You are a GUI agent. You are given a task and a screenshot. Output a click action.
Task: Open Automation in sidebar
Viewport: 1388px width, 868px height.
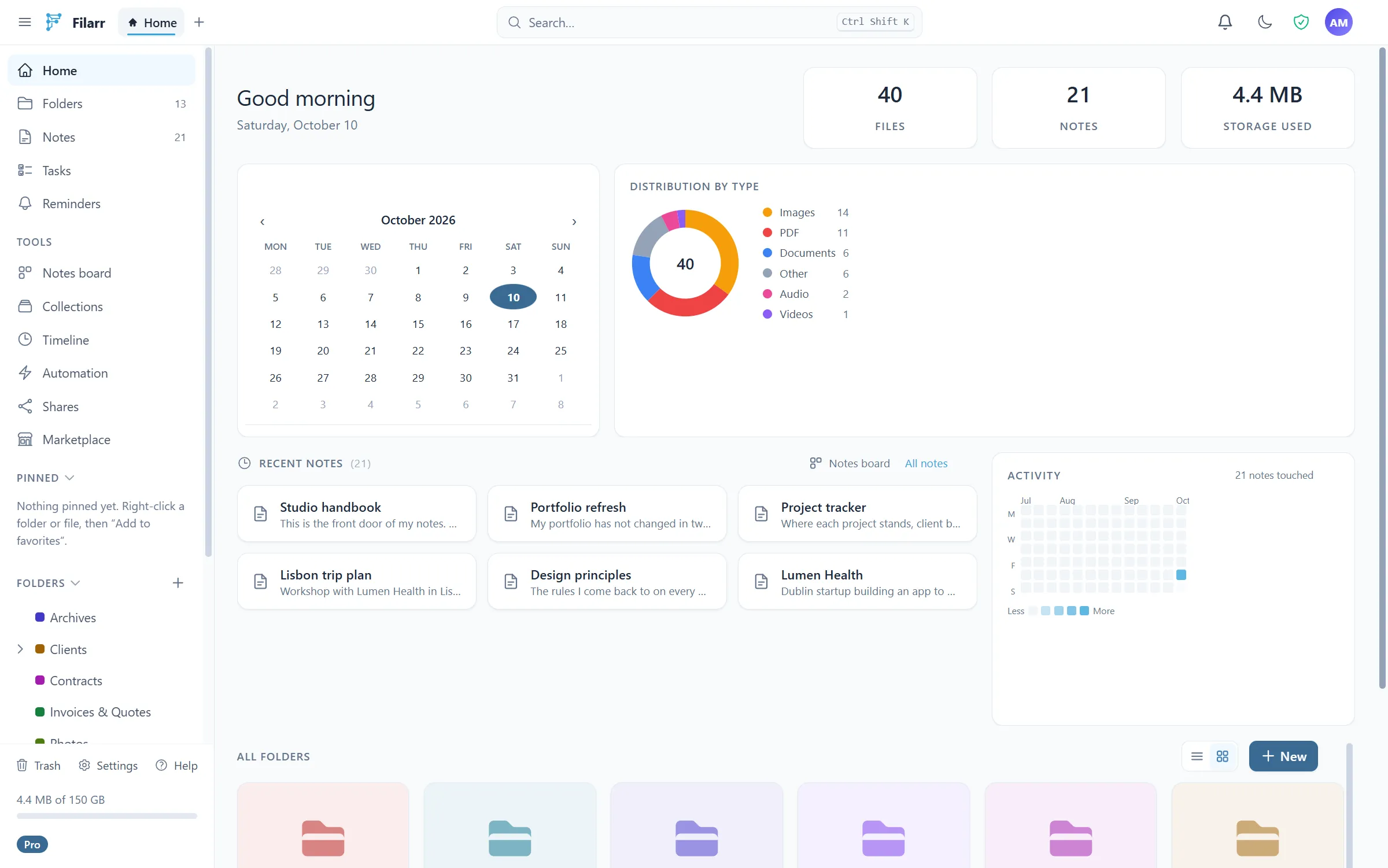tap(102, 373)
